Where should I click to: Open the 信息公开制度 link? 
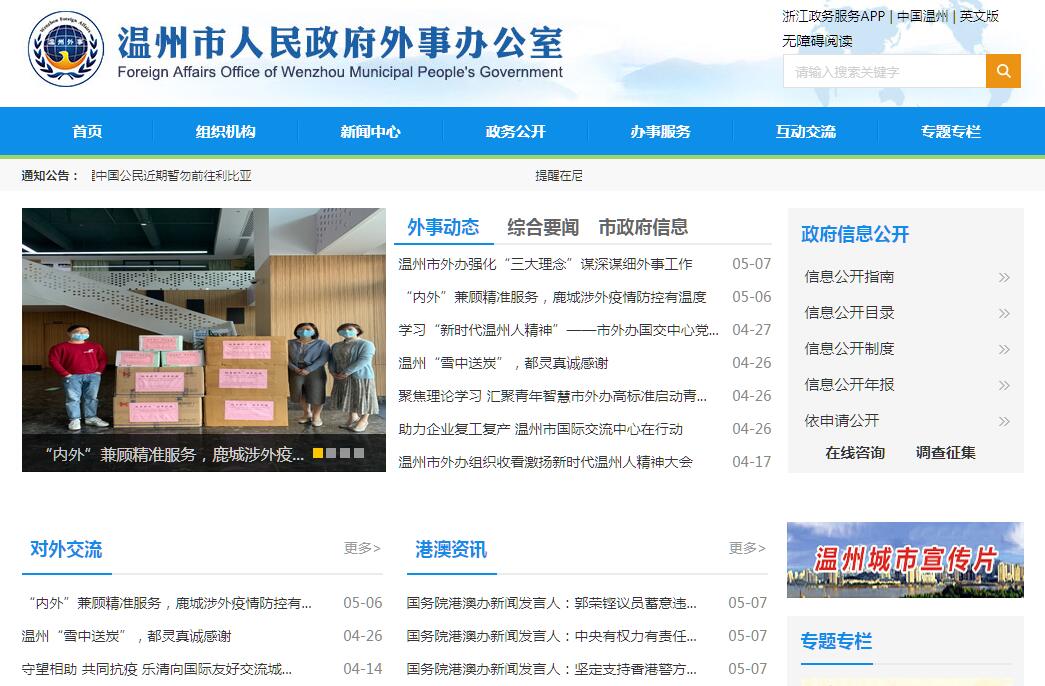pos(849,349)
